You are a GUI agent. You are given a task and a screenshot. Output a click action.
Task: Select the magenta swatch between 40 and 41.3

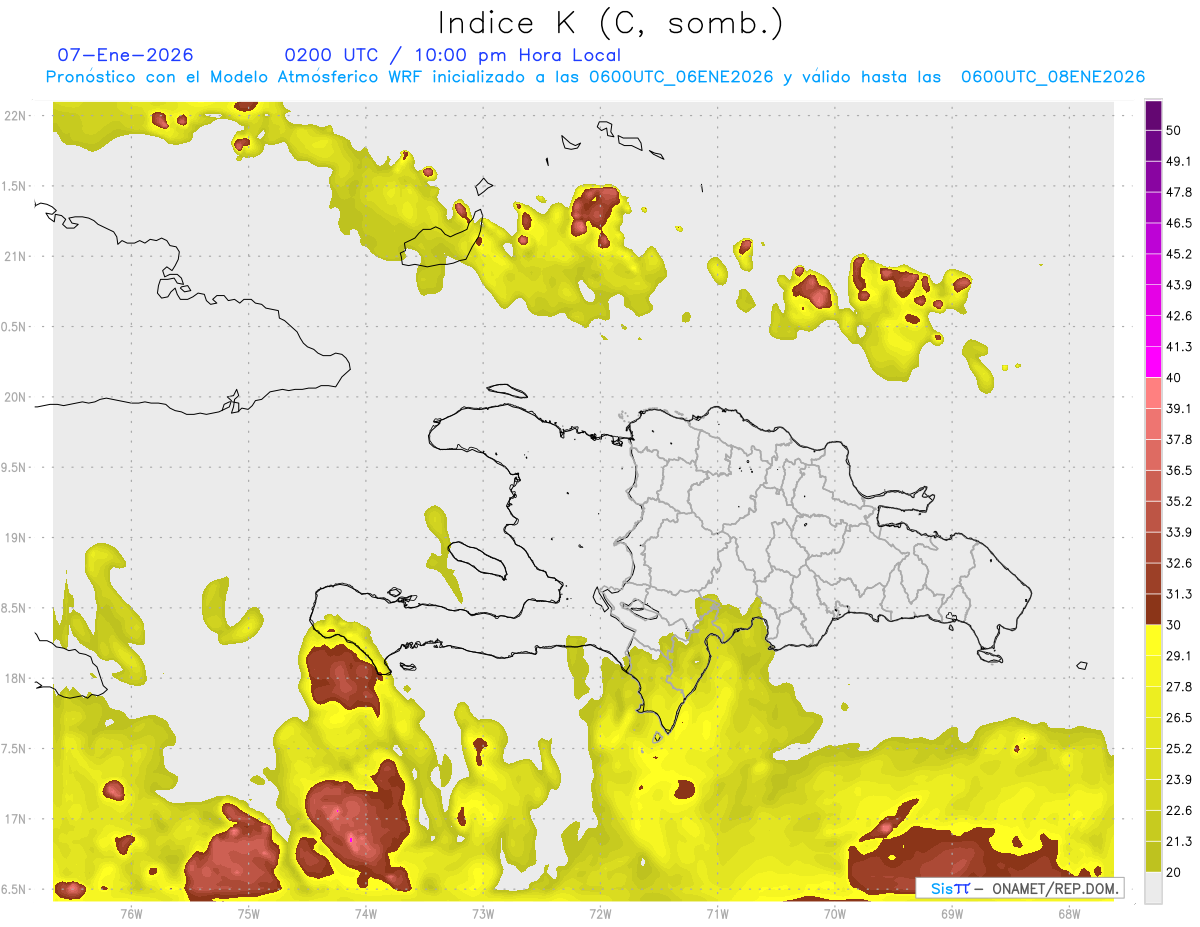[x=1153, y=362]
